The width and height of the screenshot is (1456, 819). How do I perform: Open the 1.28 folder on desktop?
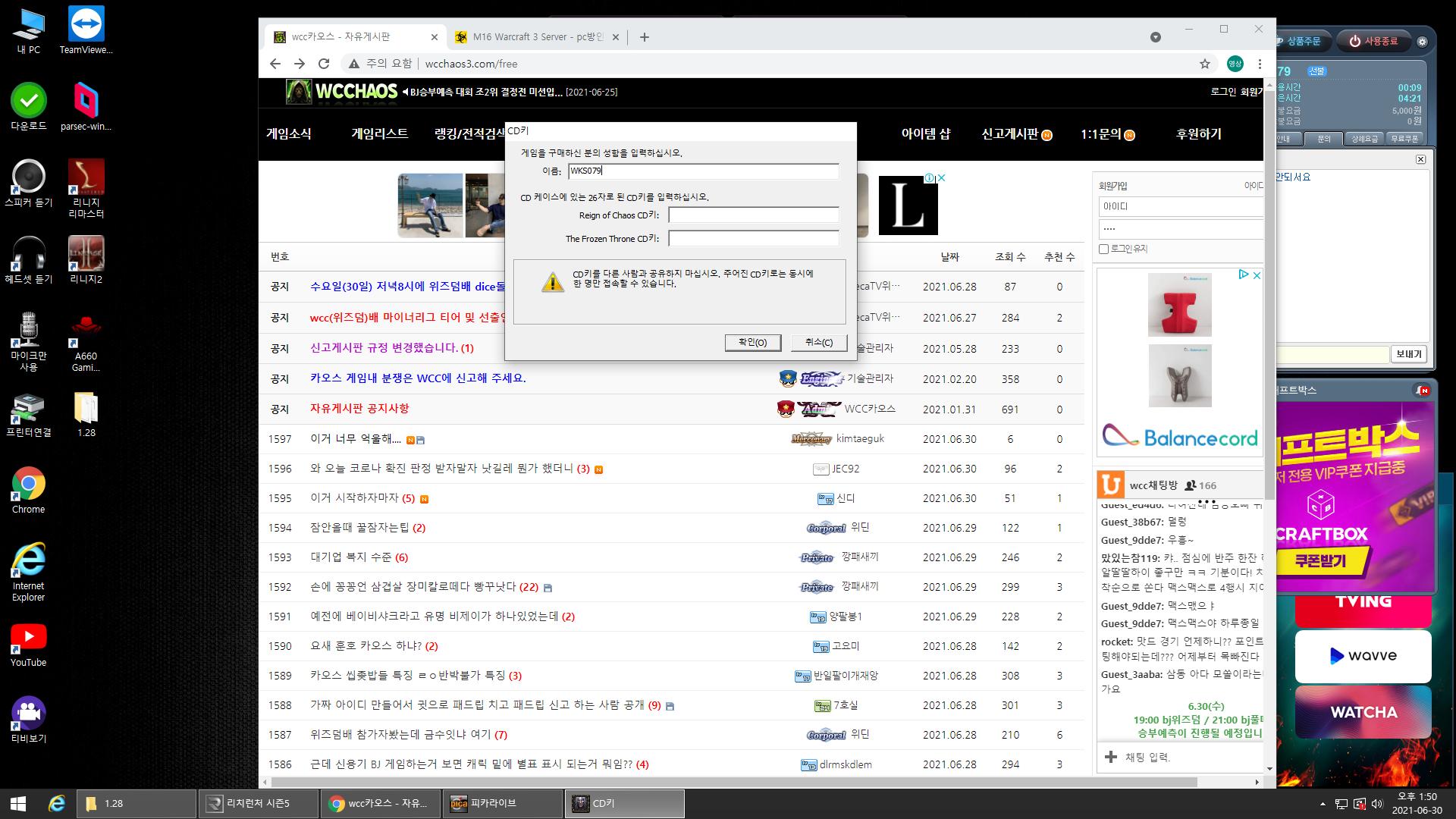coord(86,414)
